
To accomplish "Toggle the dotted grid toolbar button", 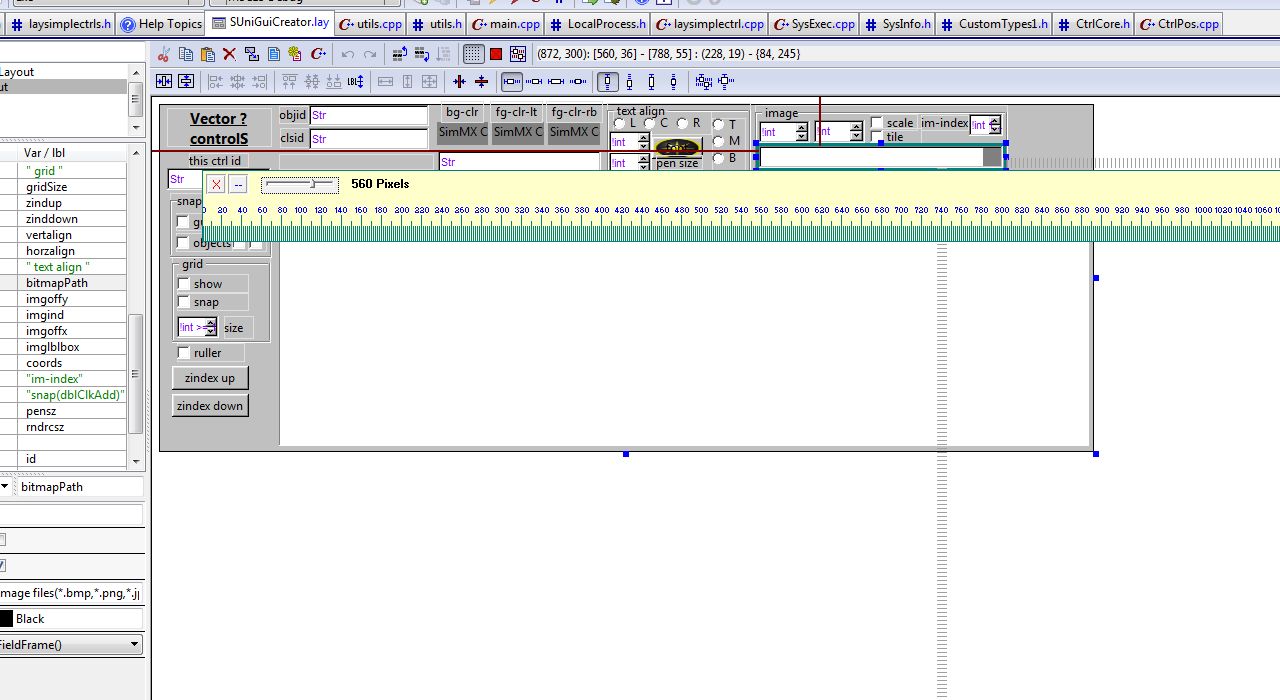I will pos(474,54).
